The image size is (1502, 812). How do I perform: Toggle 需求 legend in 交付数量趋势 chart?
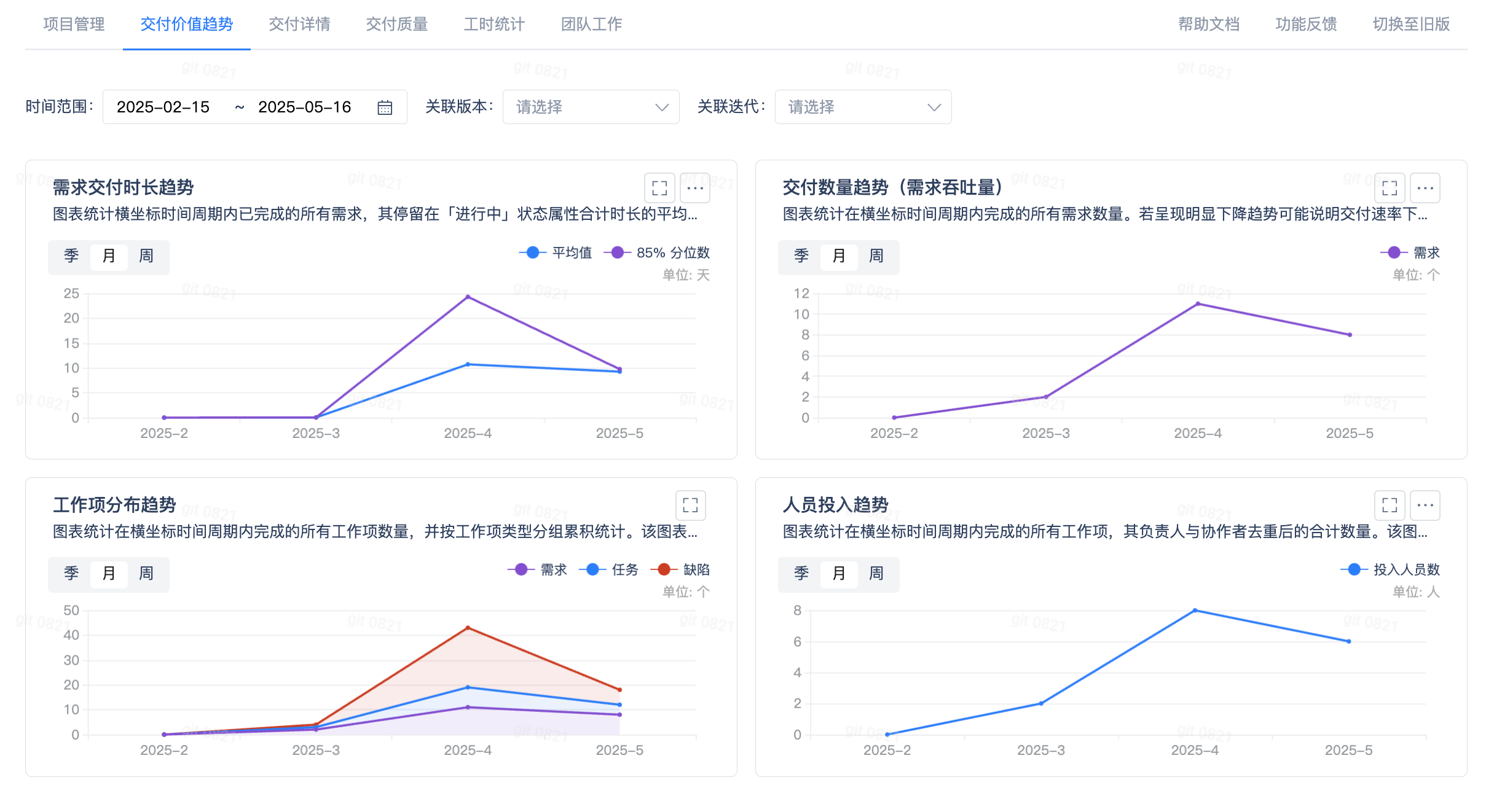tap(1410, 252)
